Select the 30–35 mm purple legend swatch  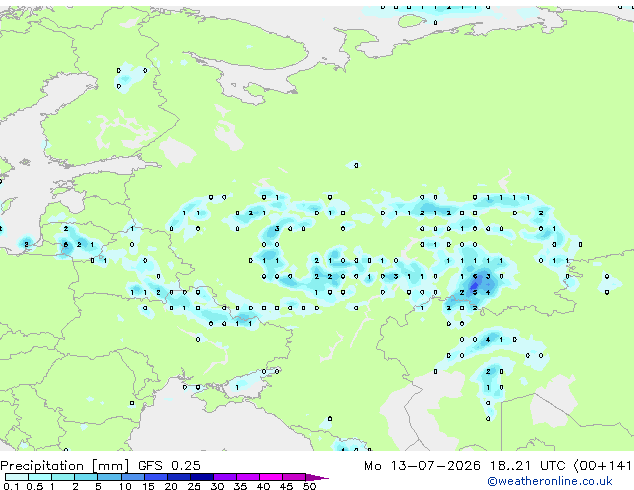[x=225, y=477]
